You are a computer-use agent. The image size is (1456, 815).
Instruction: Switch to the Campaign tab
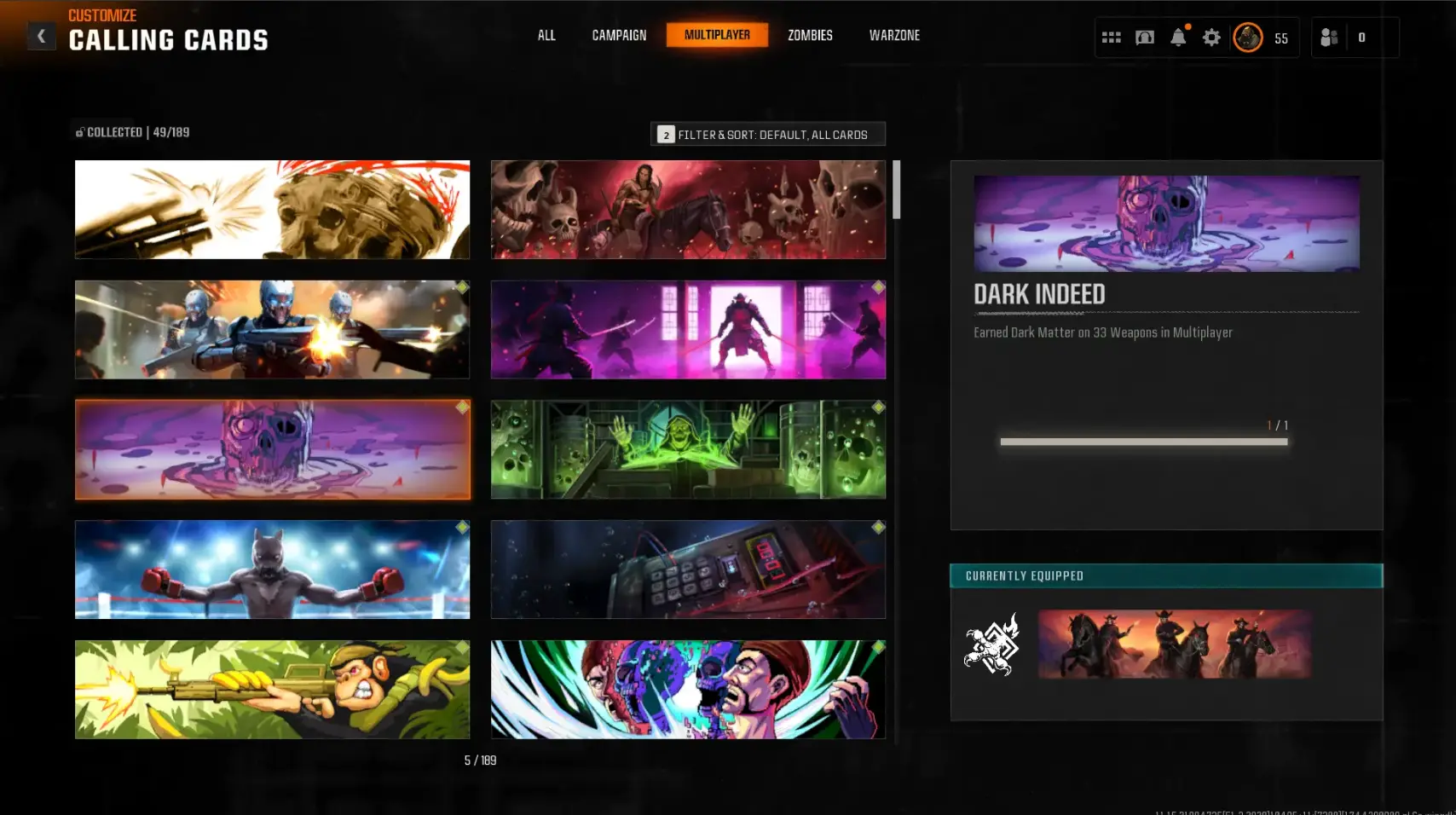coord(619,35)
